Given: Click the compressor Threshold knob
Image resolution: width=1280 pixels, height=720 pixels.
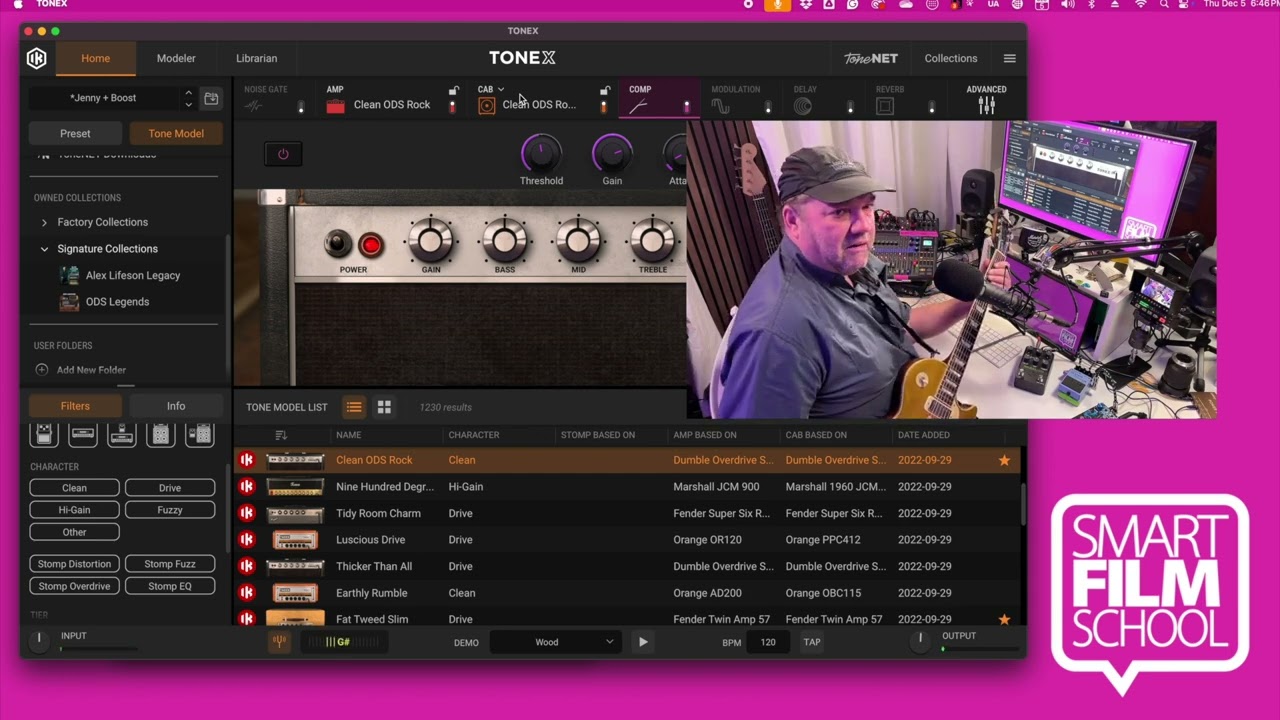Looking at the screenshot, I should (541, 153).
